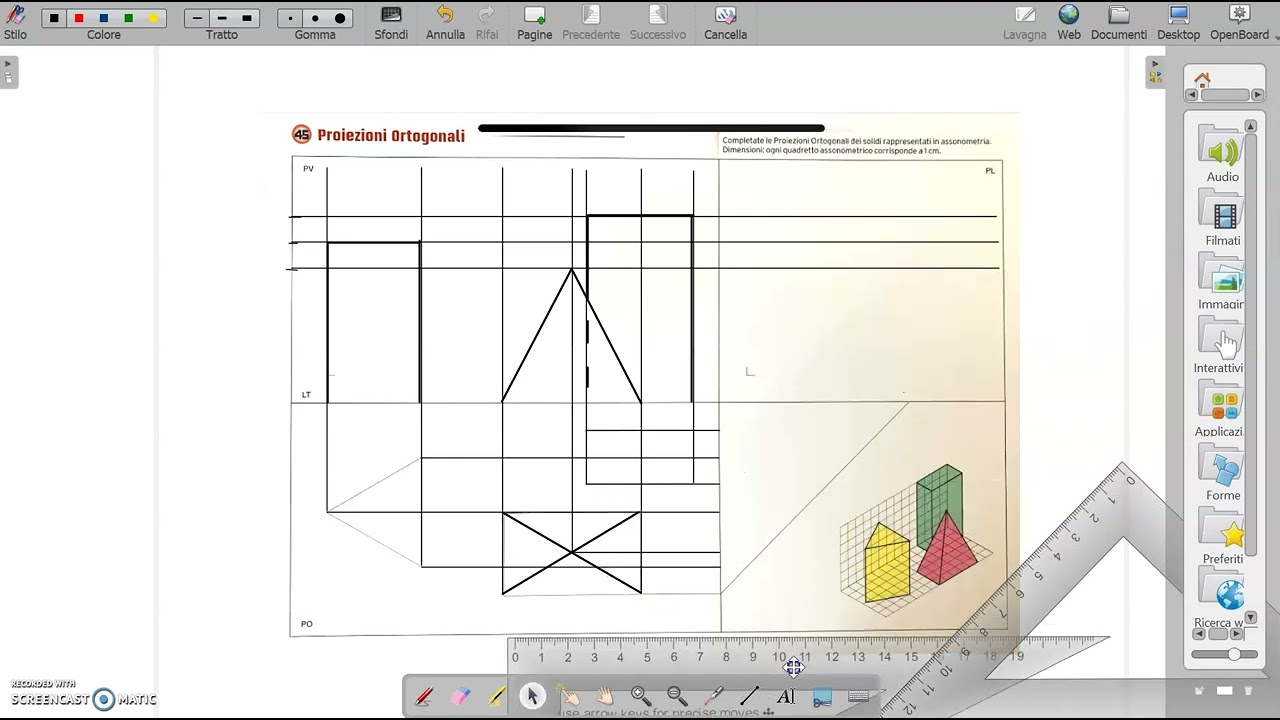Select the text tool
Image resolution: width=1280 pixels, height=720 pixels.
[786, 697]
